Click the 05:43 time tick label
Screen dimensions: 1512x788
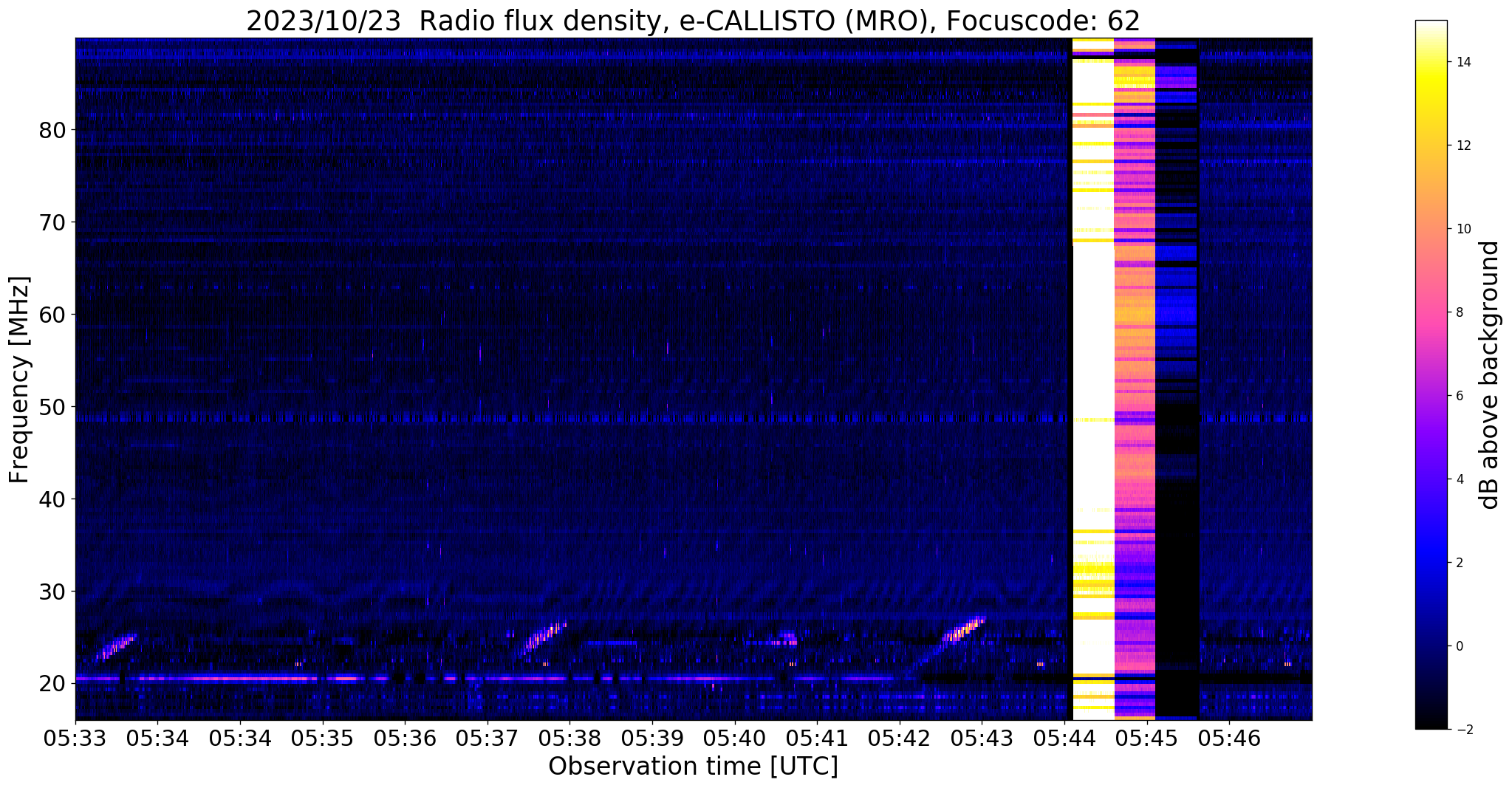pos(982,739)
